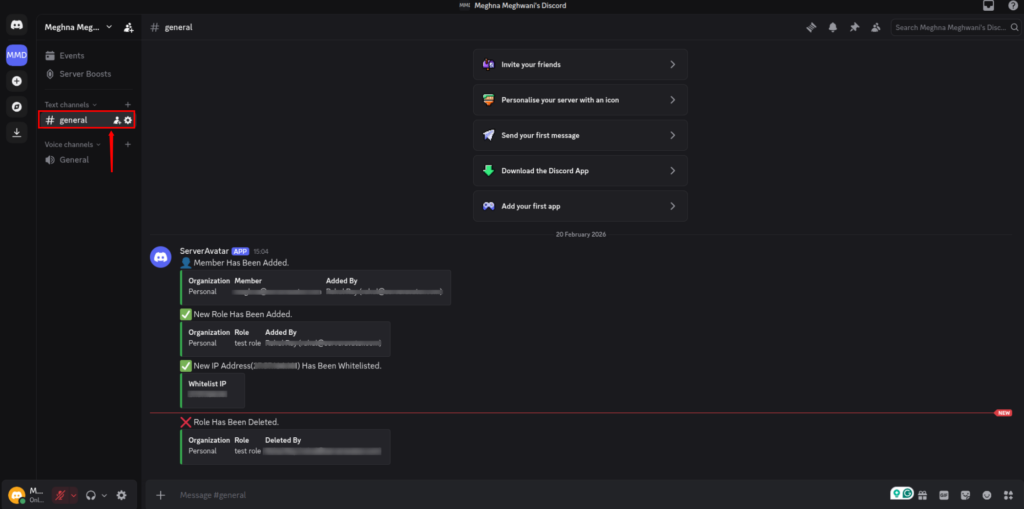Viewport: 1024px width, 509px height.
Task: Open the Apps launcher icon
Action: coord(1008,495)
